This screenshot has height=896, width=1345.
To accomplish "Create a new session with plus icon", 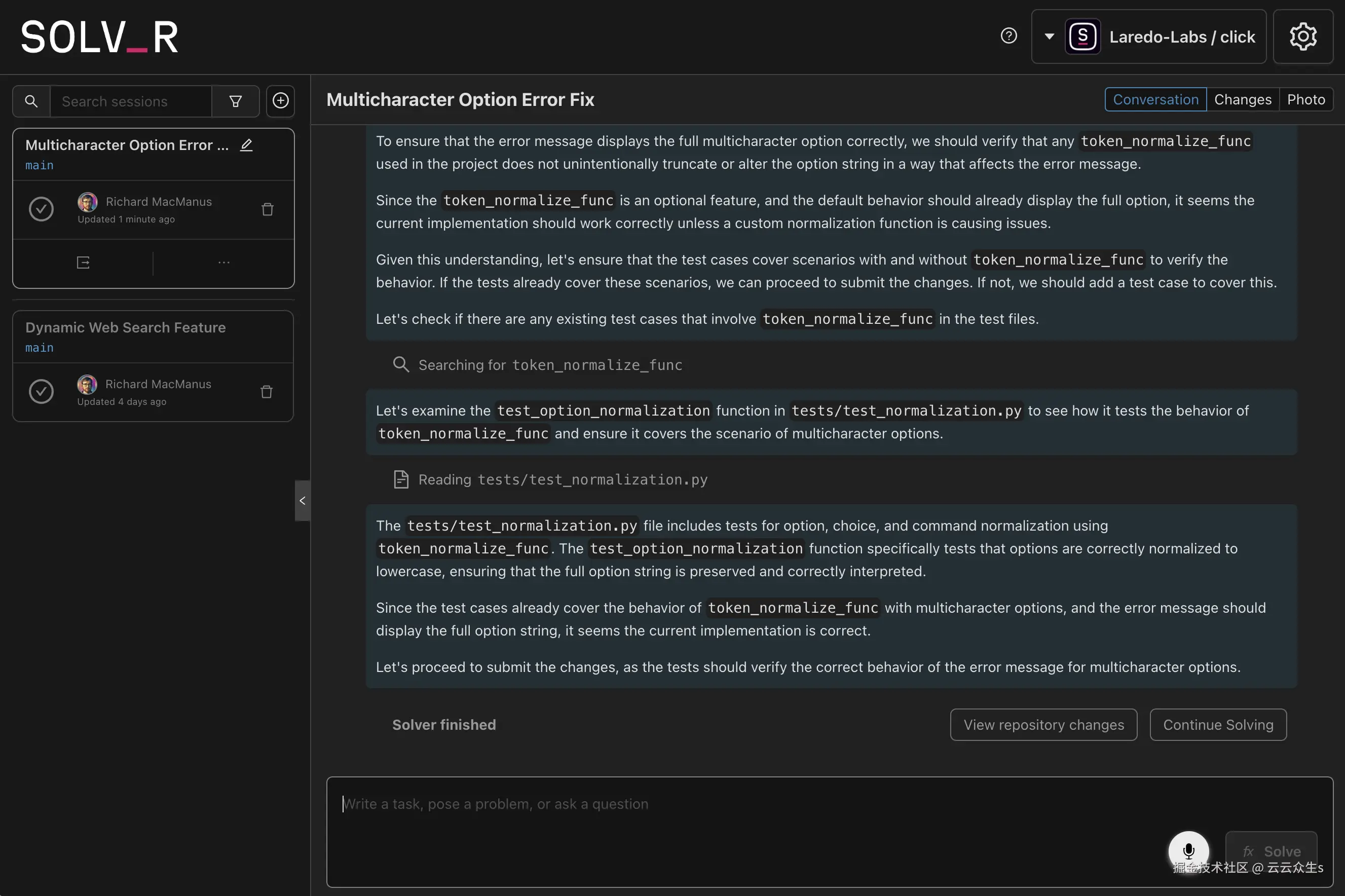I will click(x=280, y=101).
